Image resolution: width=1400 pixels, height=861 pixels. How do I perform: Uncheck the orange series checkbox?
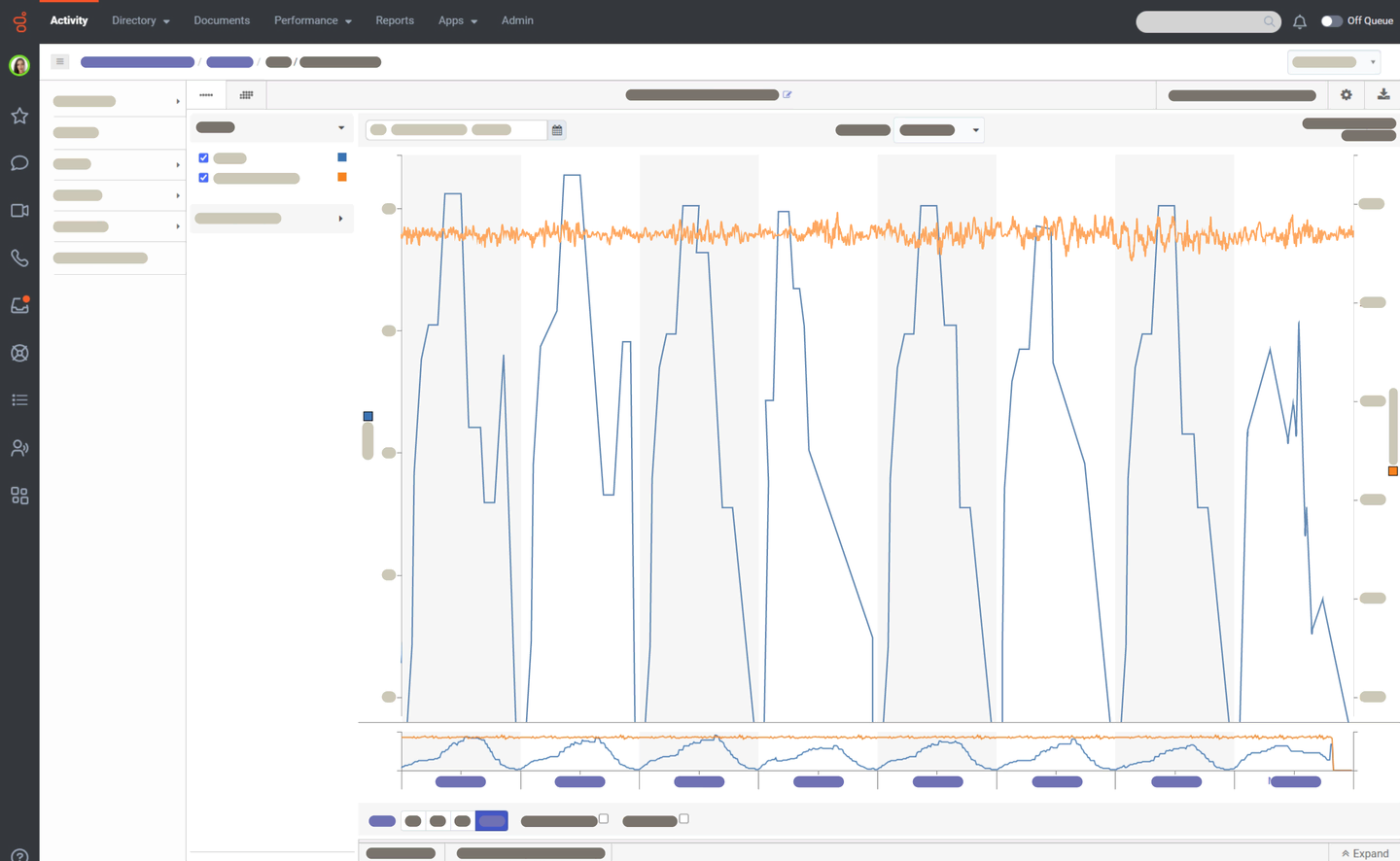pos(203,178)
